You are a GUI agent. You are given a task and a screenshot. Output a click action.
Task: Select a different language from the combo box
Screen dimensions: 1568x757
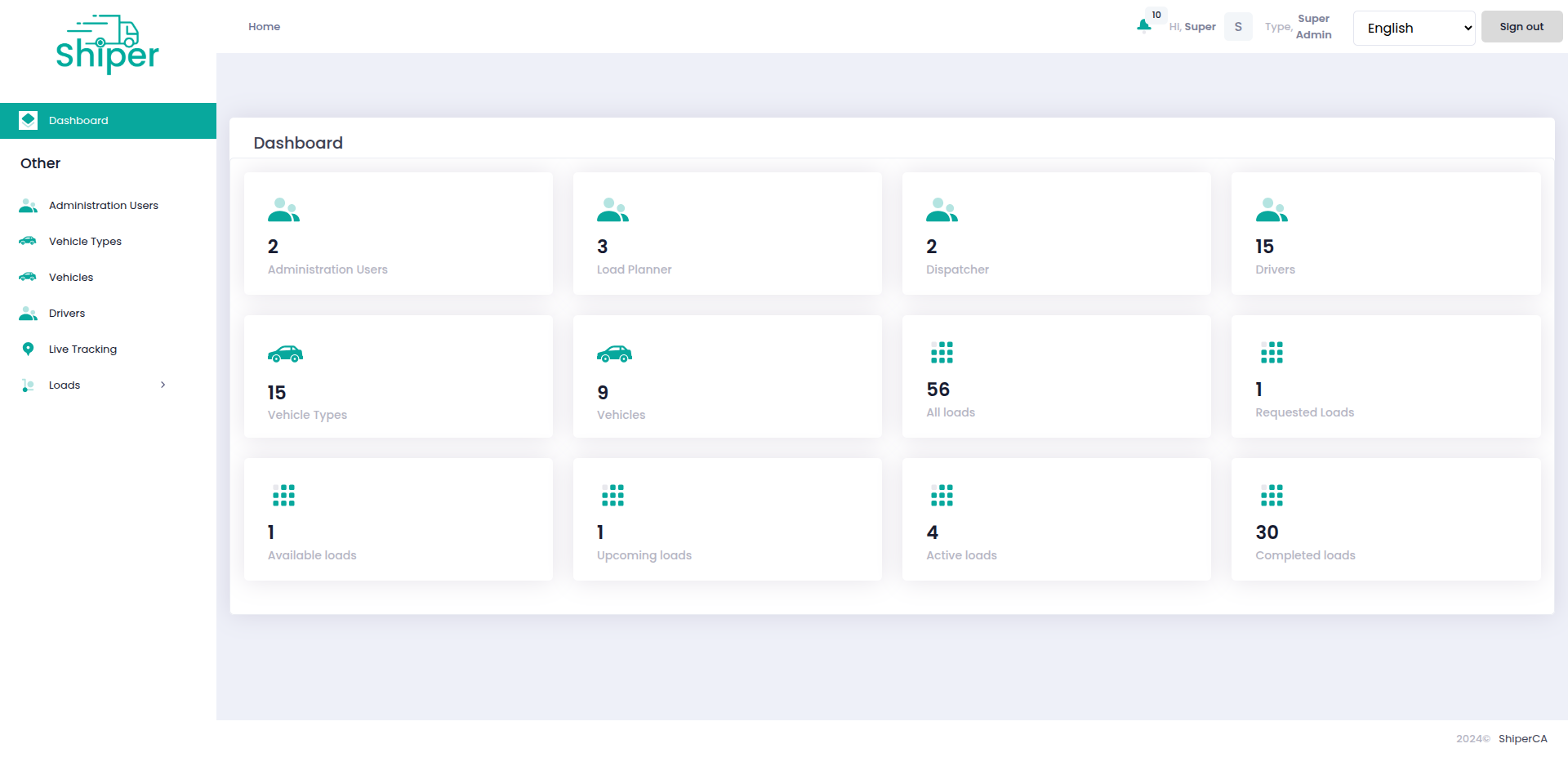[1414, 28]
